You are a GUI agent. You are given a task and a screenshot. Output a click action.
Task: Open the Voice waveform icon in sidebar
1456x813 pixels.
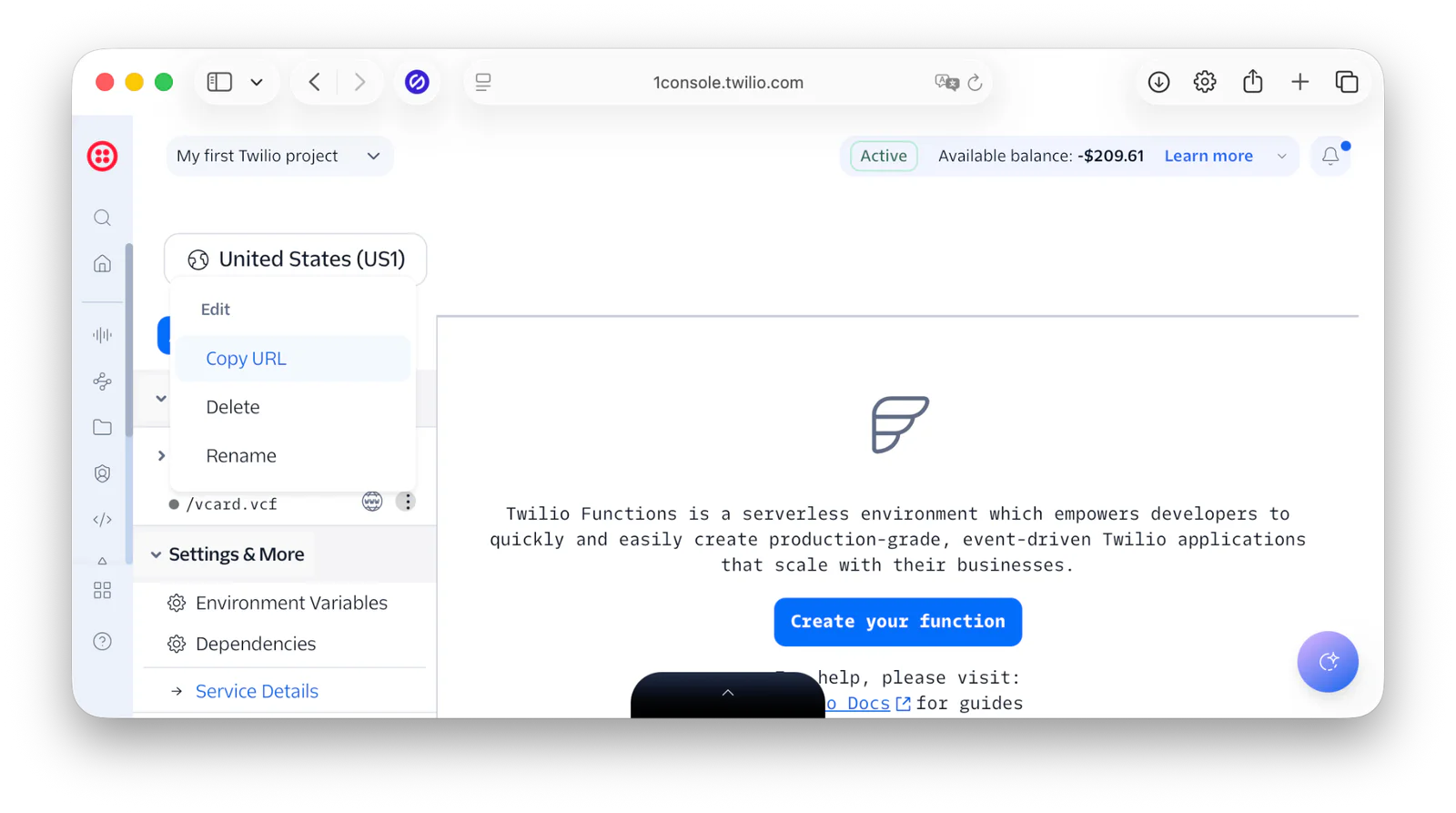[102, 335]
